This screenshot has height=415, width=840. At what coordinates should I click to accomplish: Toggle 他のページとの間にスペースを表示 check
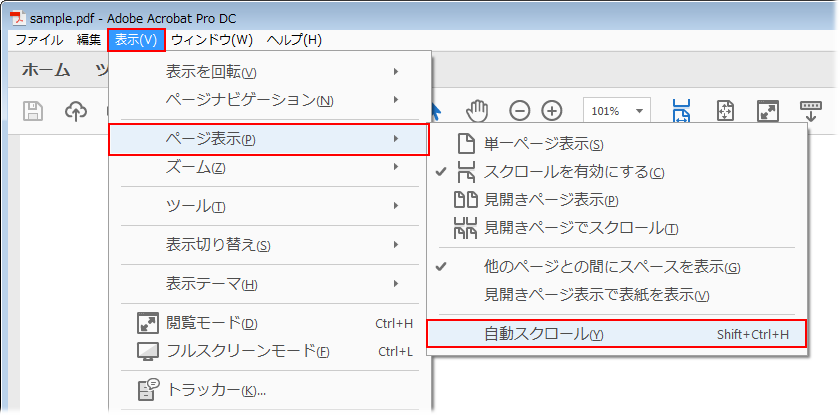pyautogui.click(x=617, y=267)
